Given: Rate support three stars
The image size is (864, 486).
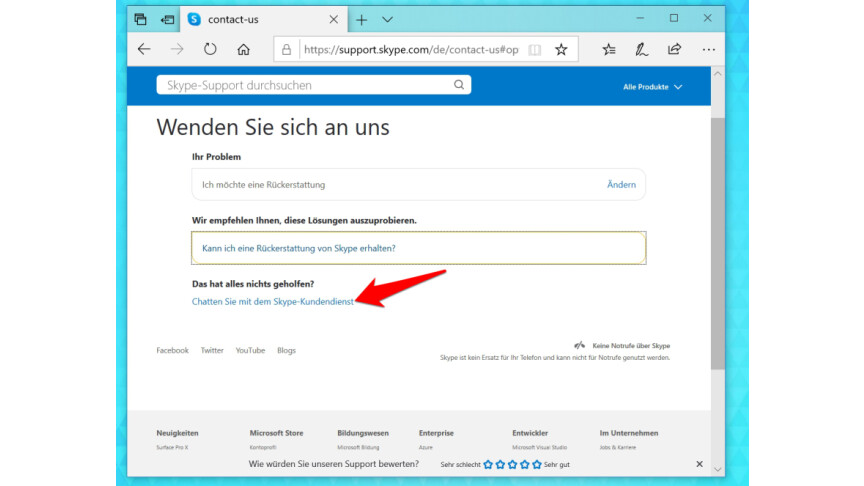Looking at the screenshot, I should [512, 465].
